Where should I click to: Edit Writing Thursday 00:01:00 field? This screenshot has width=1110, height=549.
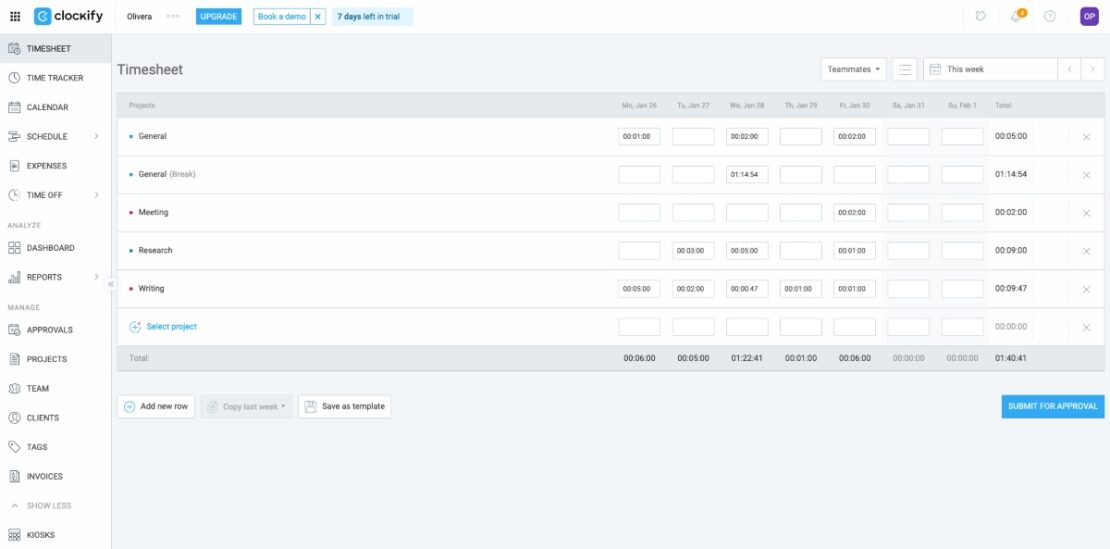[801, 289]
